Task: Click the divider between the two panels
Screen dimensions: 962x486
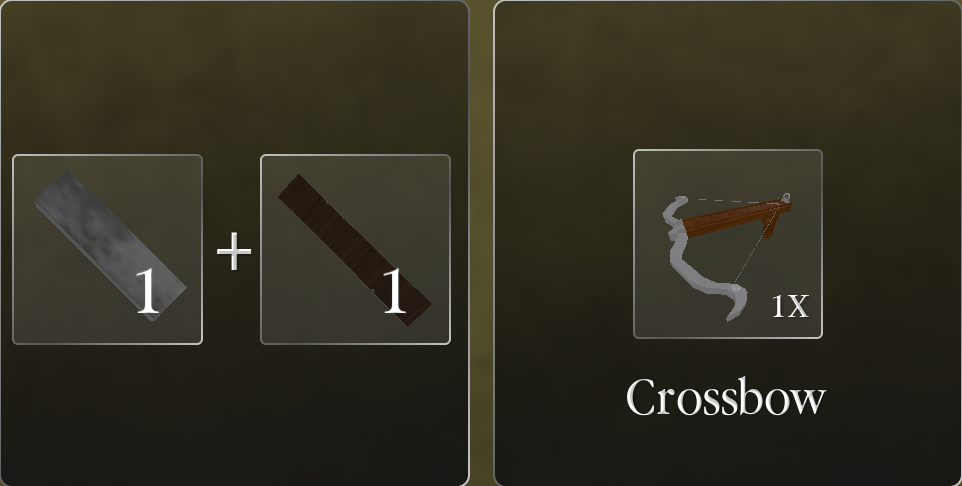Action: (482, 243)
